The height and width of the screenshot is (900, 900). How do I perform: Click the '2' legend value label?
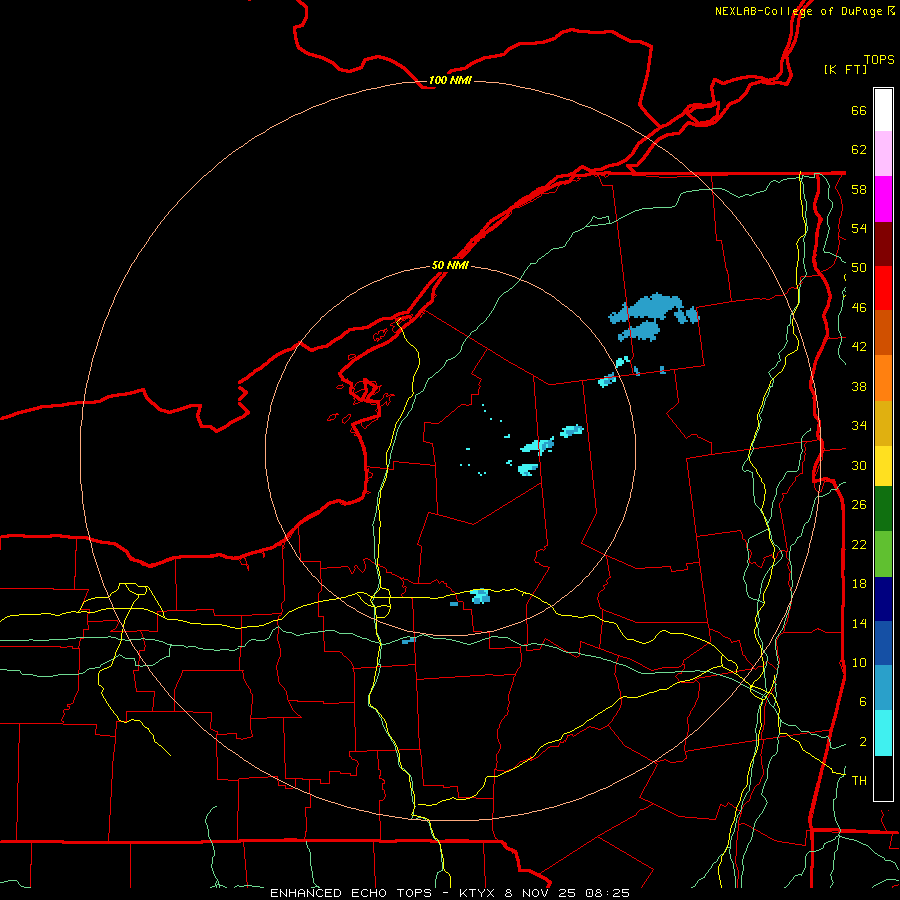click(x=863, y=742)
